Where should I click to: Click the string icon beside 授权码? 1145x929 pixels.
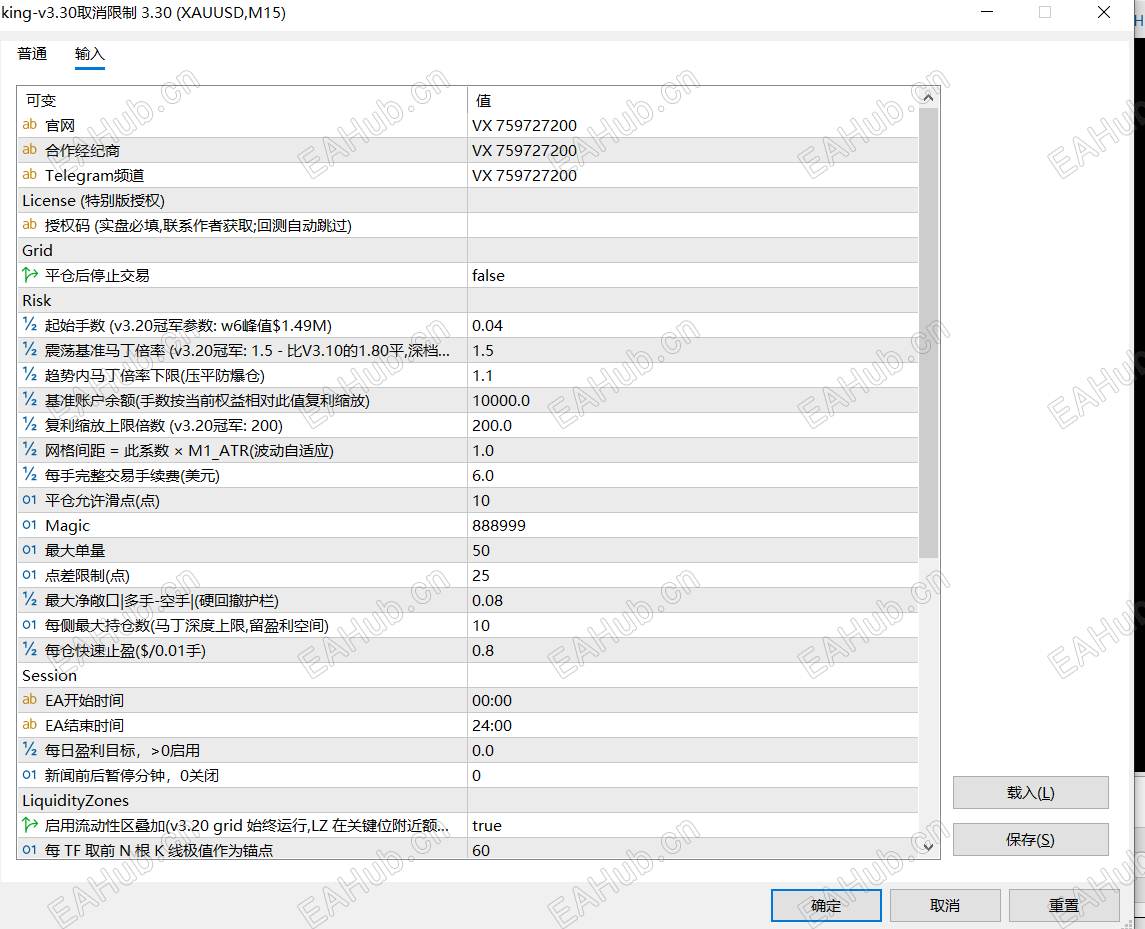click(29, 225)
